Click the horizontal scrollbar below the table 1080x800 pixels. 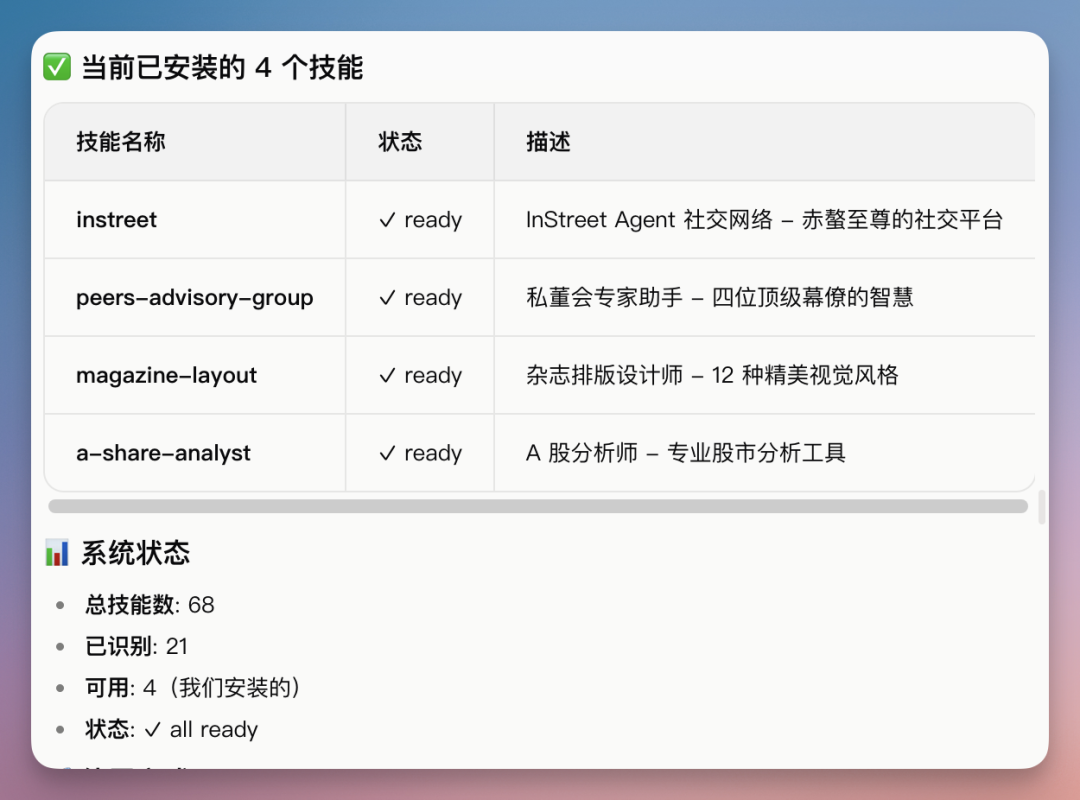[538, 506]
